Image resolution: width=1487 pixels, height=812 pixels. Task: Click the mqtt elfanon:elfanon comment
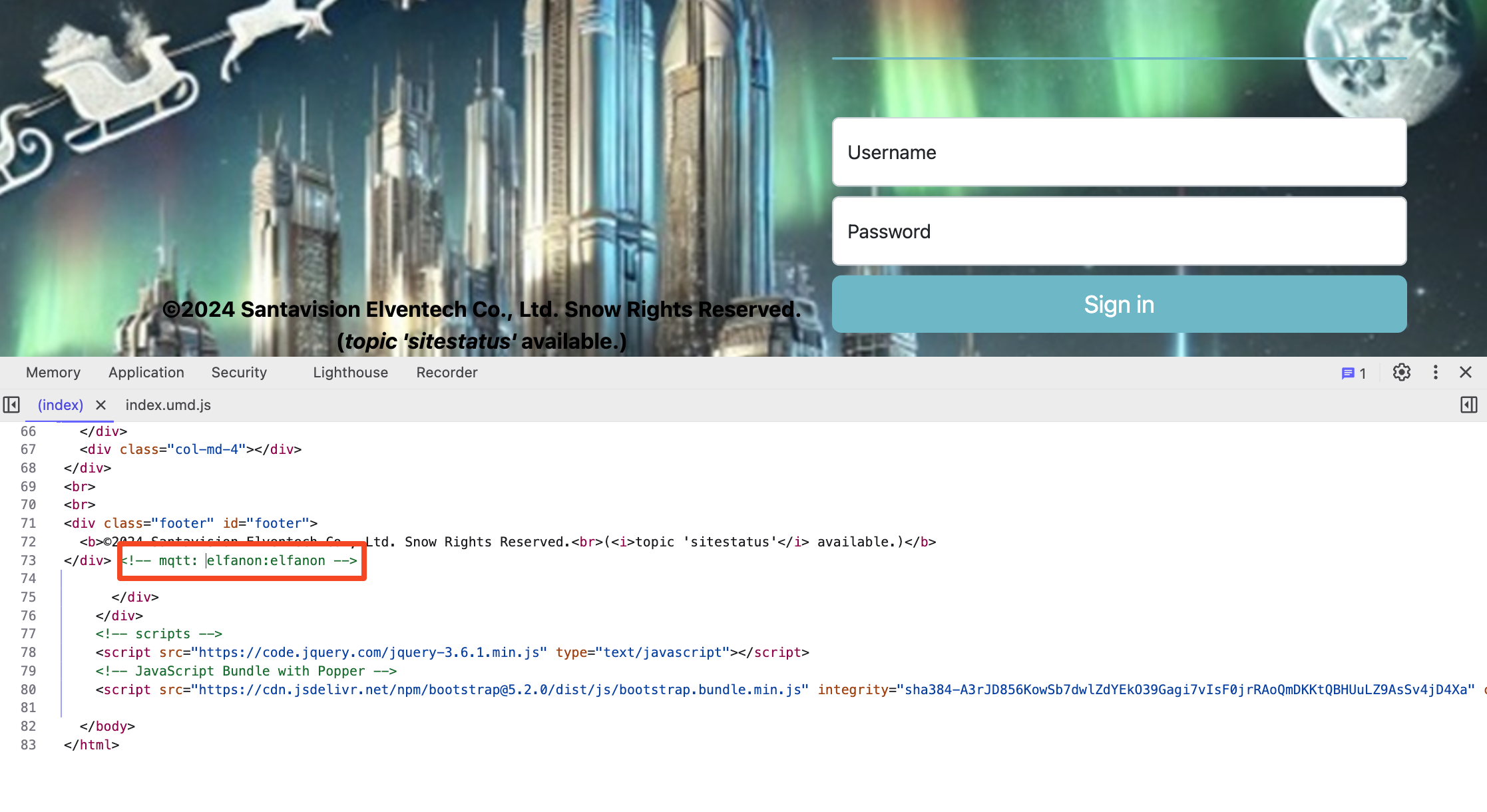240,560
